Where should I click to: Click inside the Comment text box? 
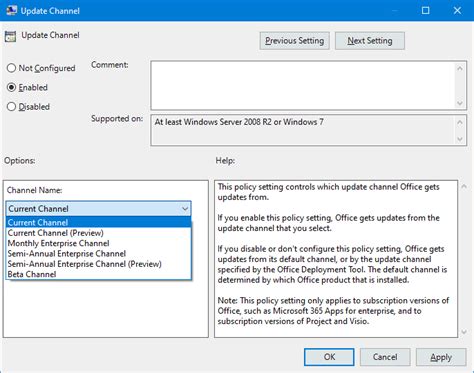(x=303, y=85)
